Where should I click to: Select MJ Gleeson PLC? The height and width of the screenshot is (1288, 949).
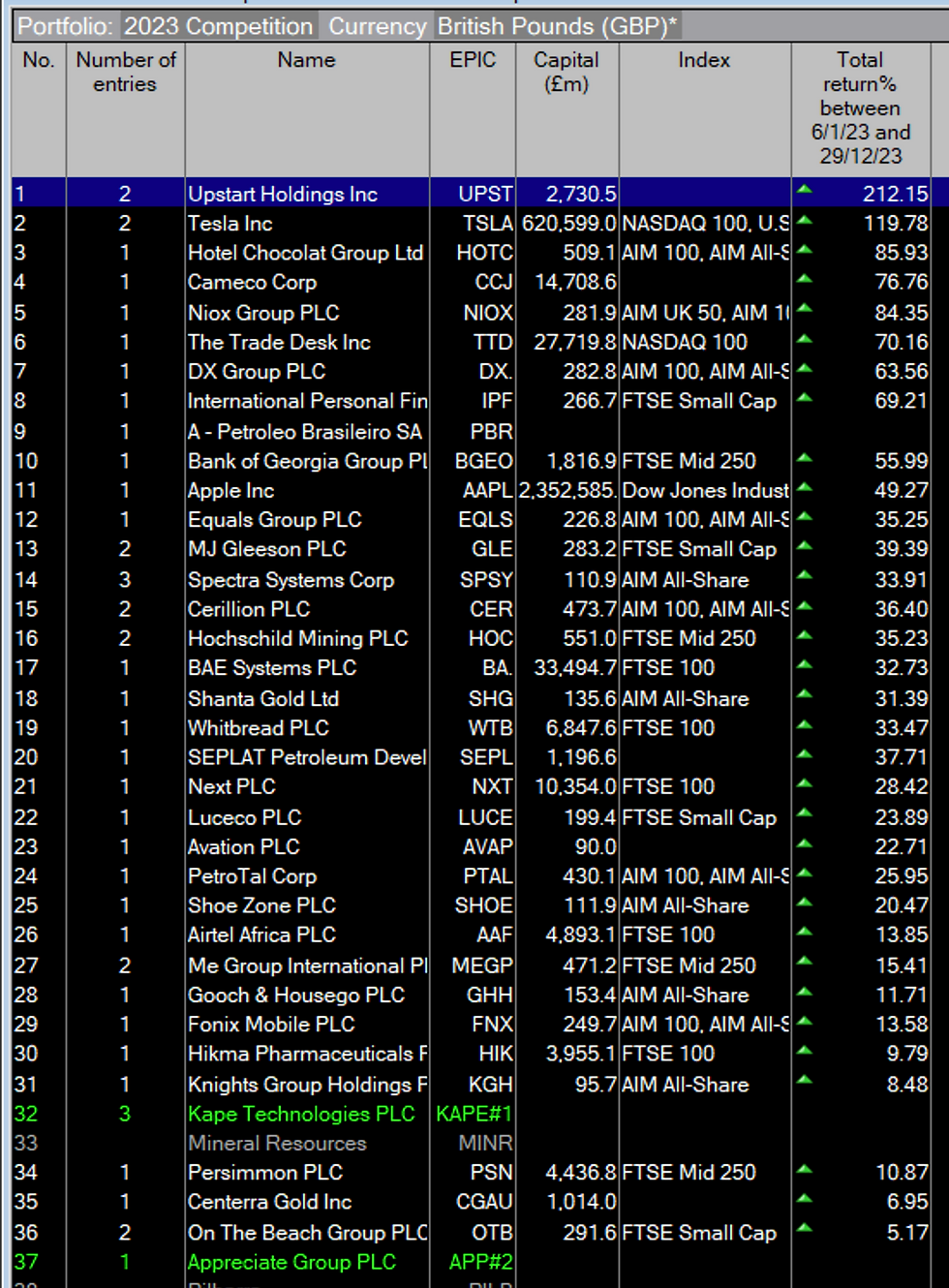click(266, 548)
